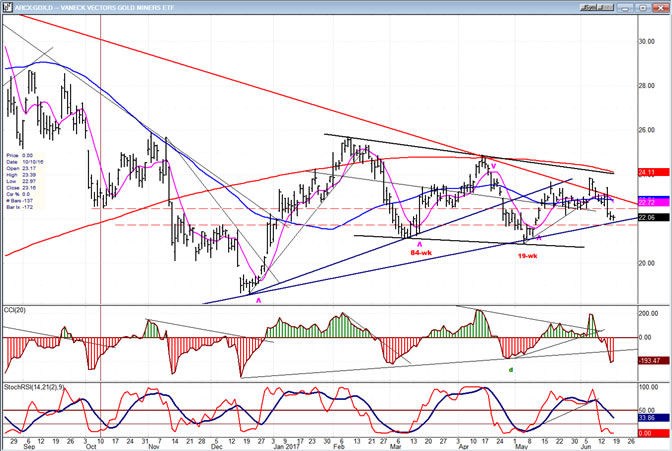Image resolution: width=672 pixels, height=451 pixels.
Task: Select the red 19-wk cycle annotation
Action: pos(528,256)
